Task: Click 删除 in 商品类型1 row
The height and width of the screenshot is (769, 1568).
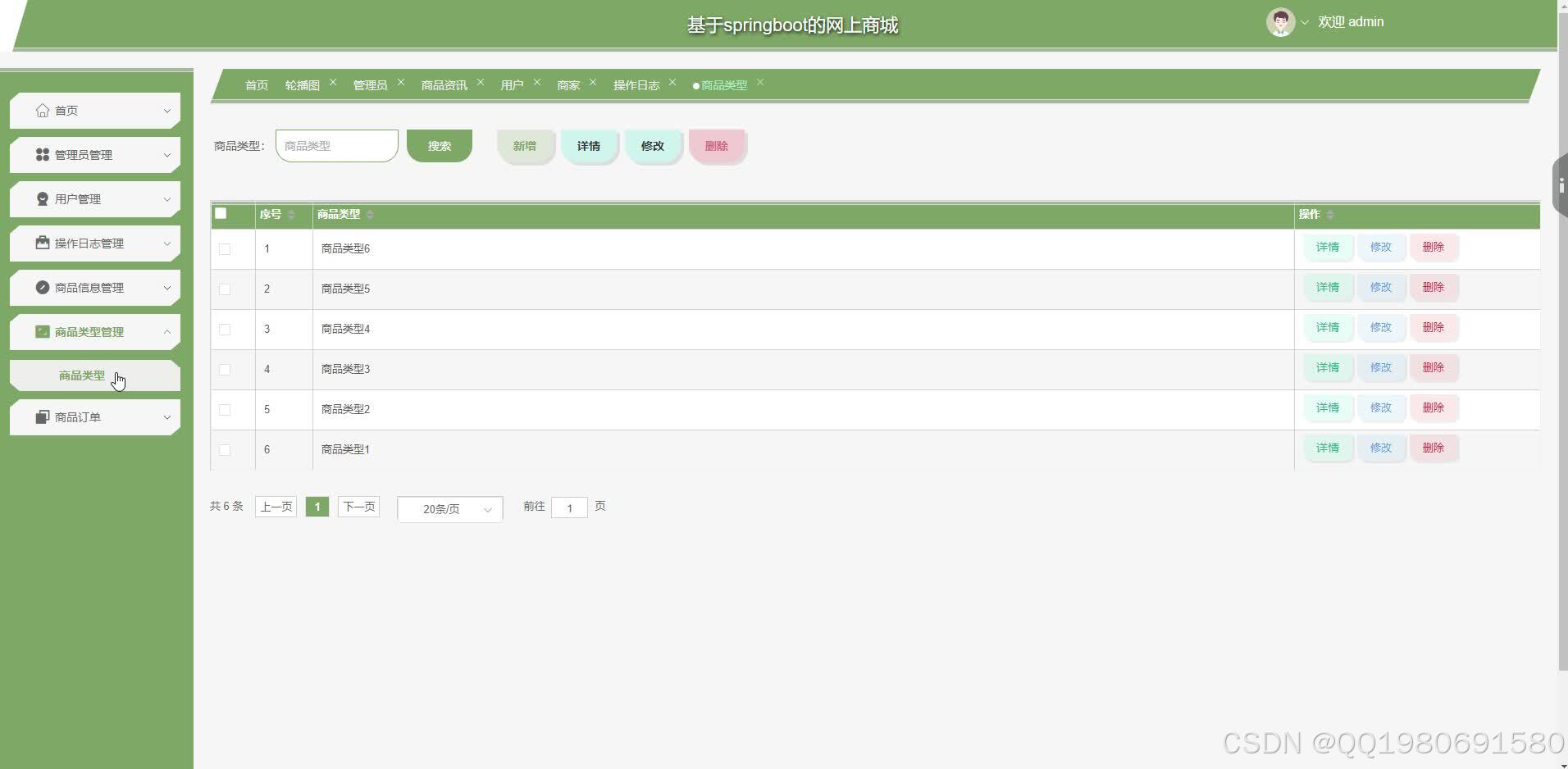Action: (x=1434, y=448)
